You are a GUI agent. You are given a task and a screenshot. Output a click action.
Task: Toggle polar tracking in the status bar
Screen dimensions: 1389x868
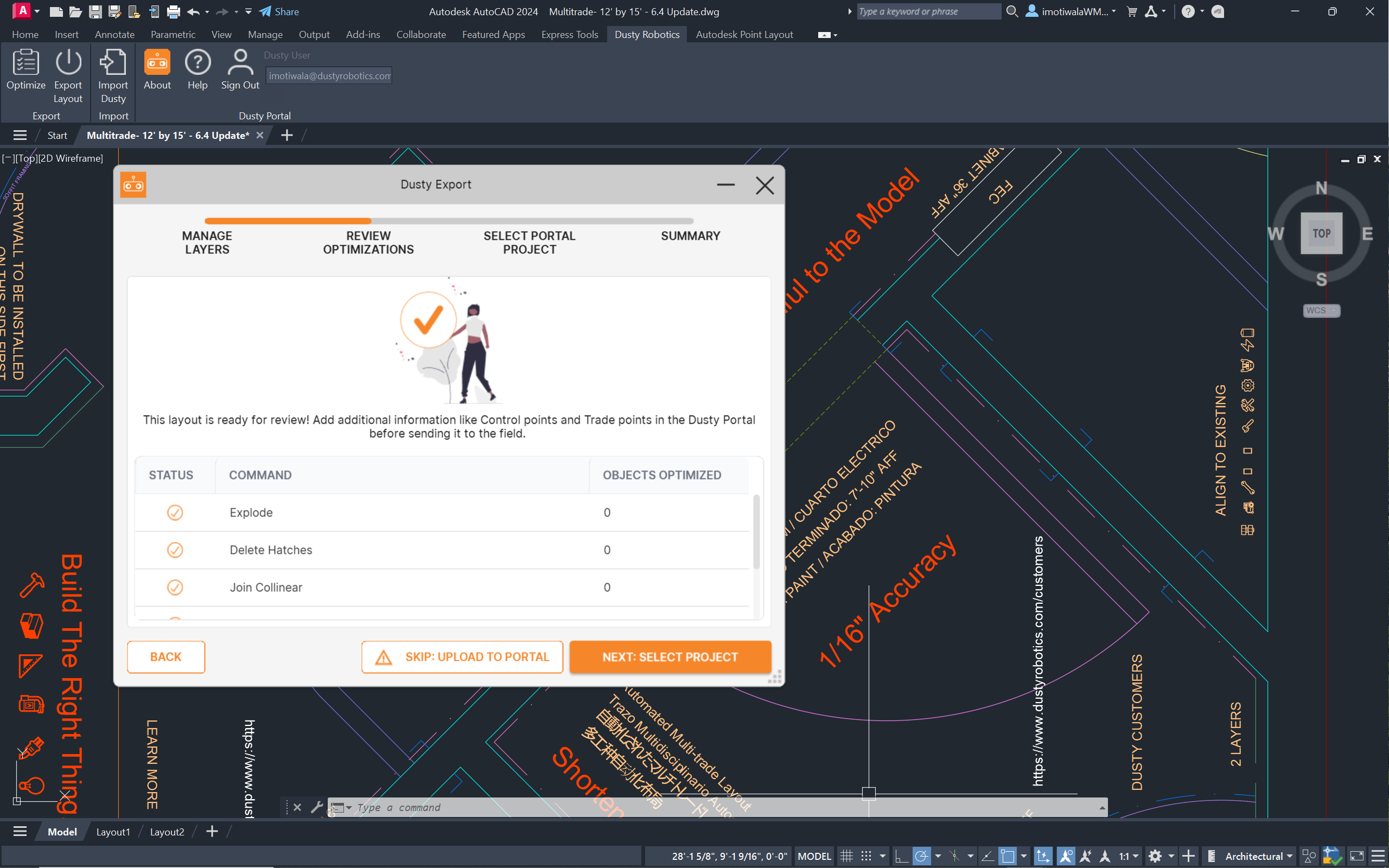point(921,856)
